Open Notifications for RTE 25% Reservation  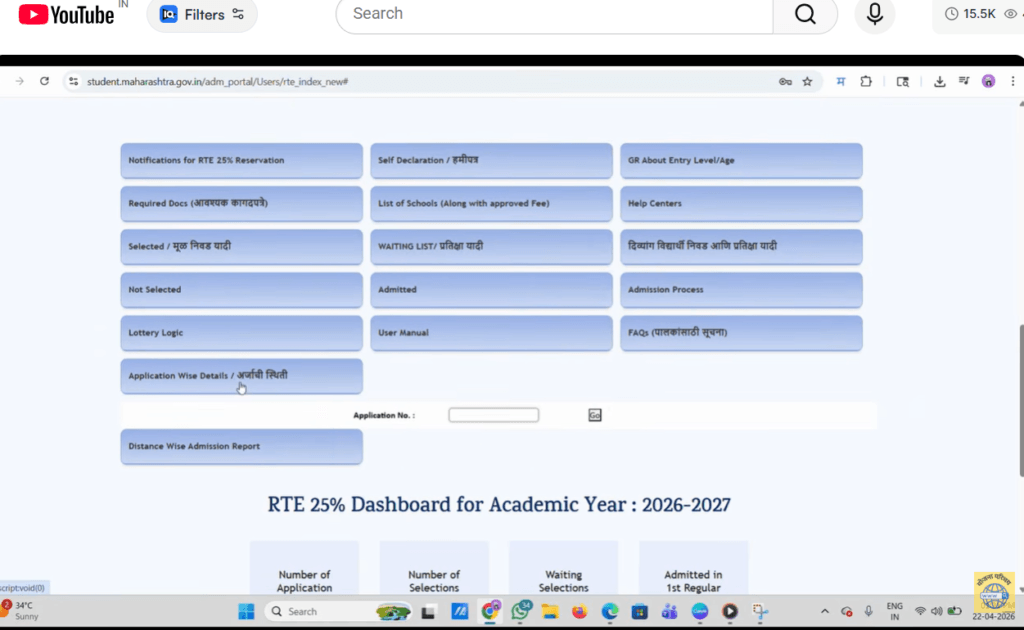(x=241, y=160)
